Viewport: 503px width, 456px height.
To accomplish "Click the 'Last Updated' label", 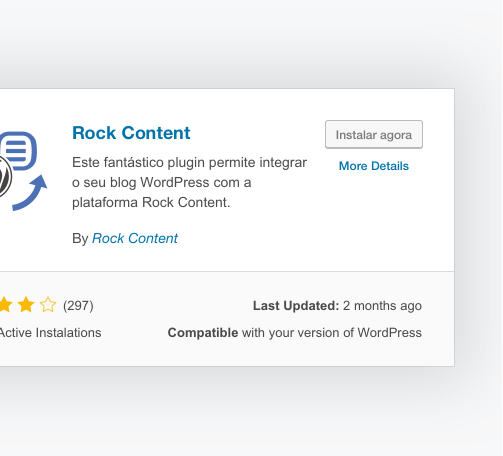I will [296, 306].
